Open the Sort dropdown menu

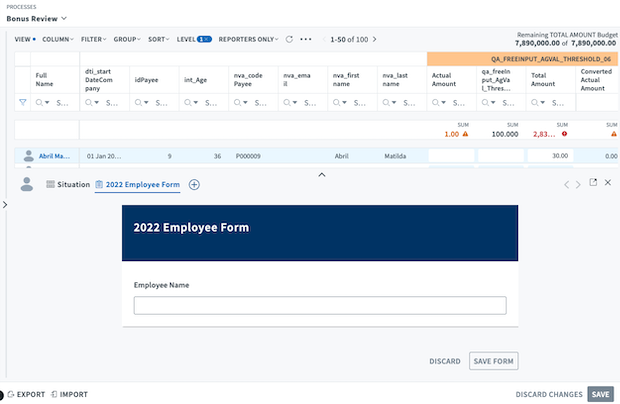point(159,39)
